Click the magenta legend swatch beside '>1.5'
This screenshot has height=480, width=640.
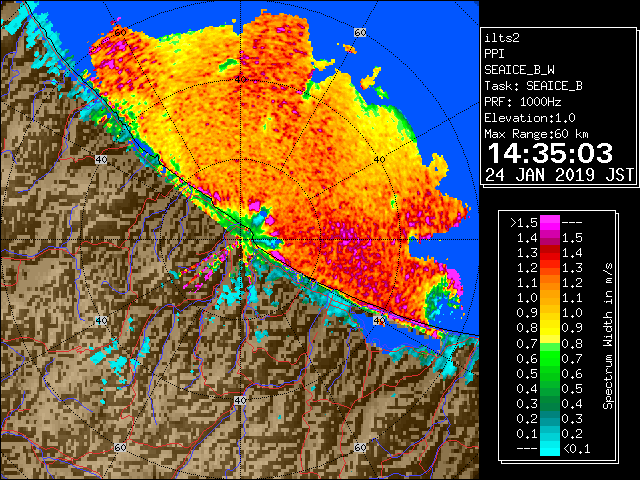pyautogui.click(x=549, y=223)
